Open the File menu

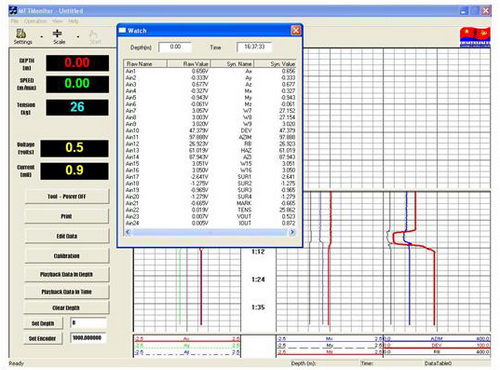pyautogui.click(x=14, y=21)
